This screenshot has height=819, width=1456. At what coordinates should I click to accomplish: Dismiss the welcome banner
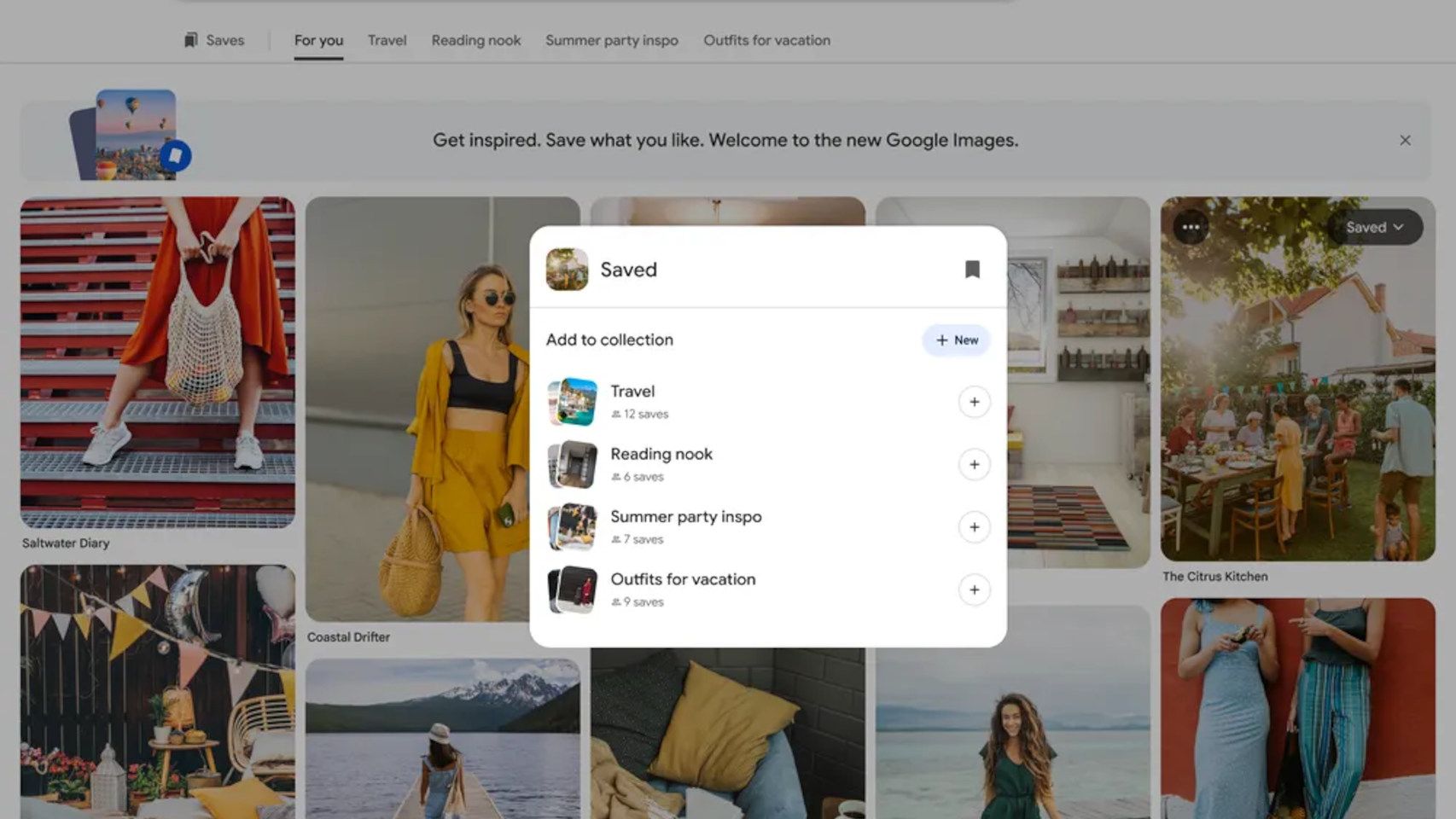coord(1405,140)
